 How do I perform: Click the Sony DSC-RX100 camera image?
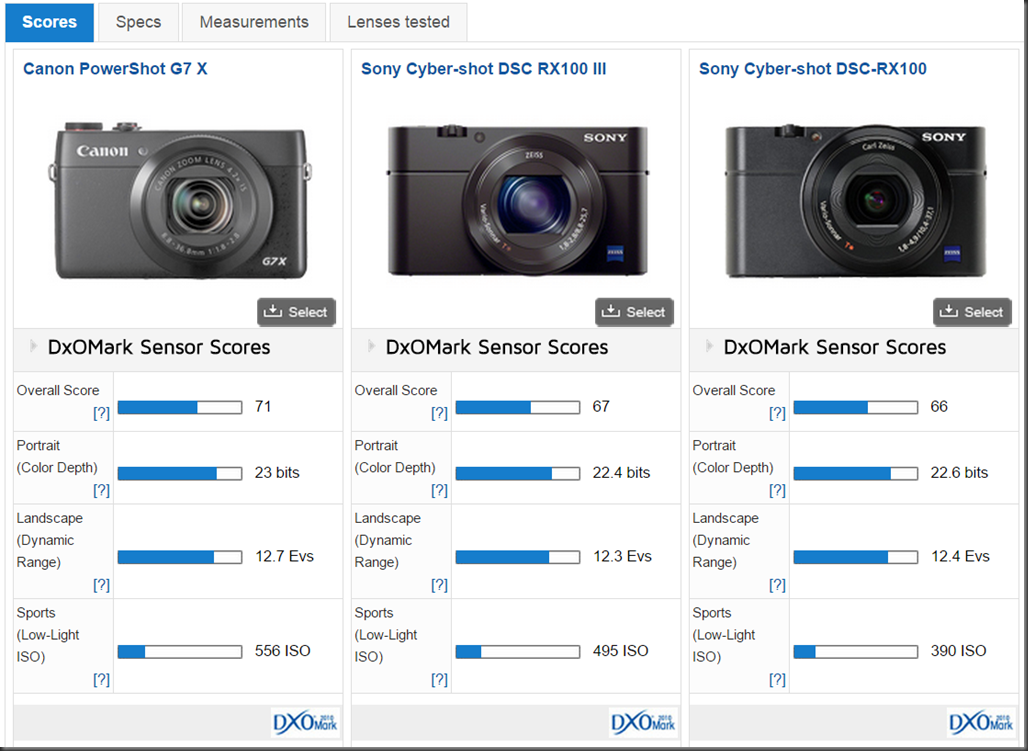click(x=856, y=200)
